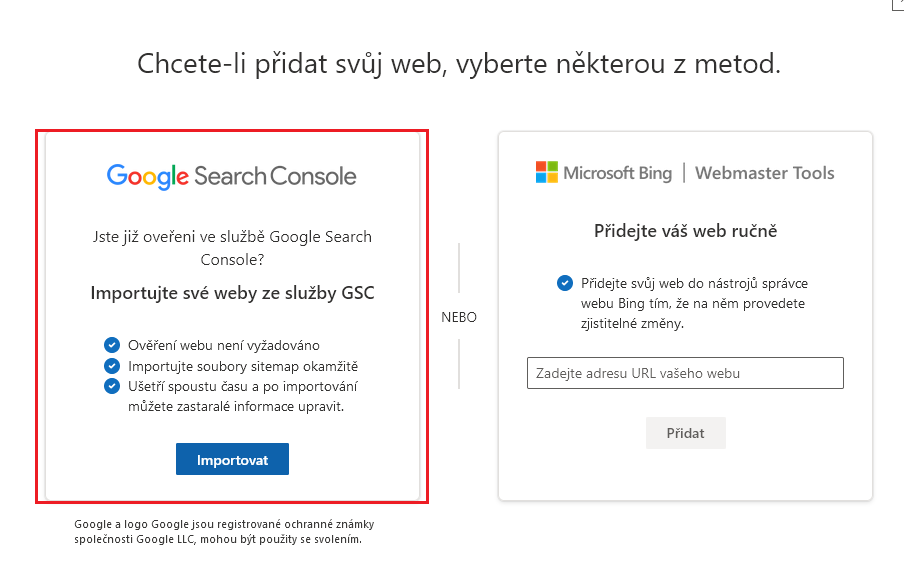This screenshot has width=904, height=578.
Task: Click checkmark beside 'Ověření webu není vyžadováno'
Action: pos(111,346)
